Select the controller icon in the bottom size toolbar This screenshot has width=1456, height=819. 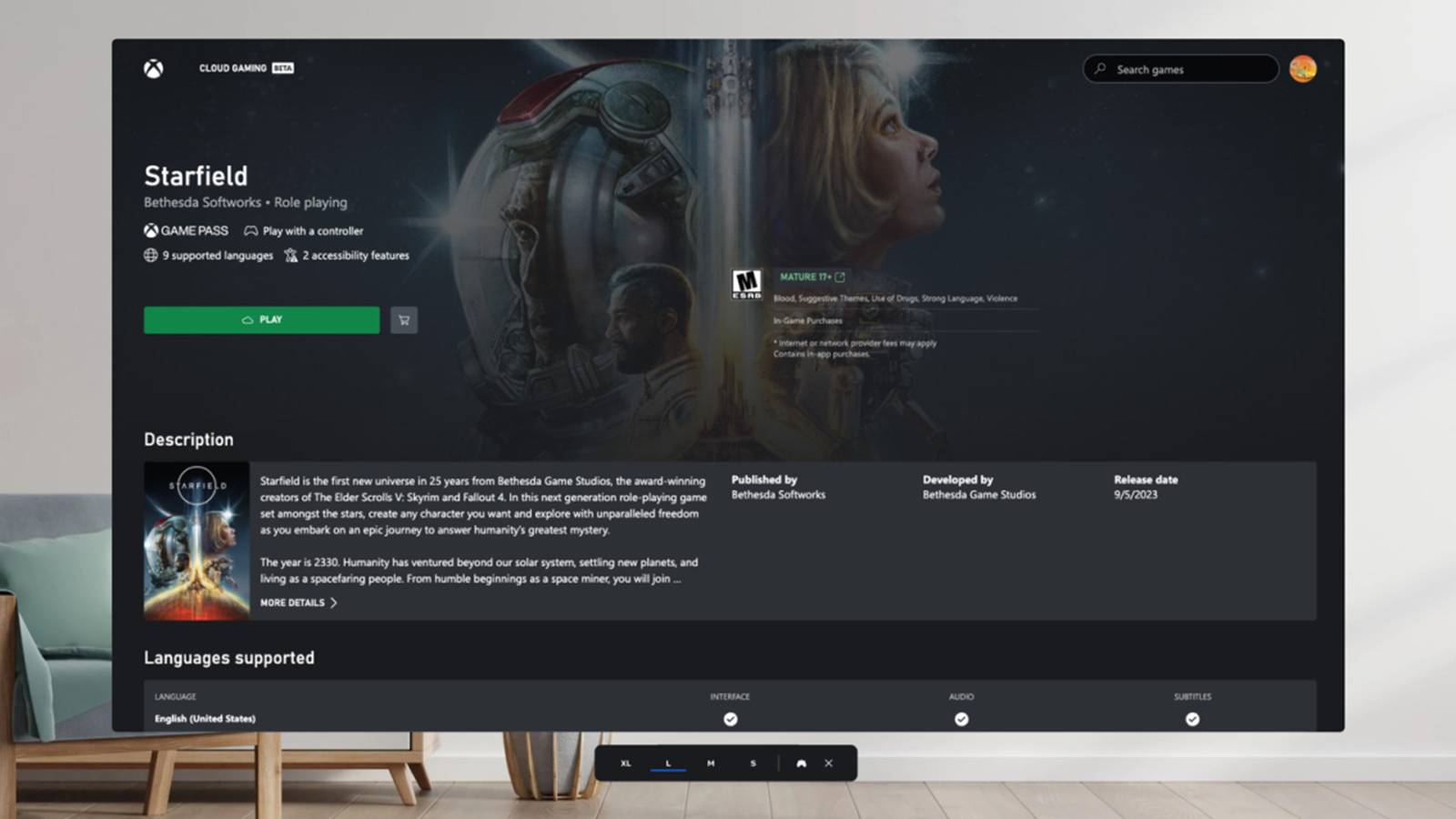pos(800,763)
